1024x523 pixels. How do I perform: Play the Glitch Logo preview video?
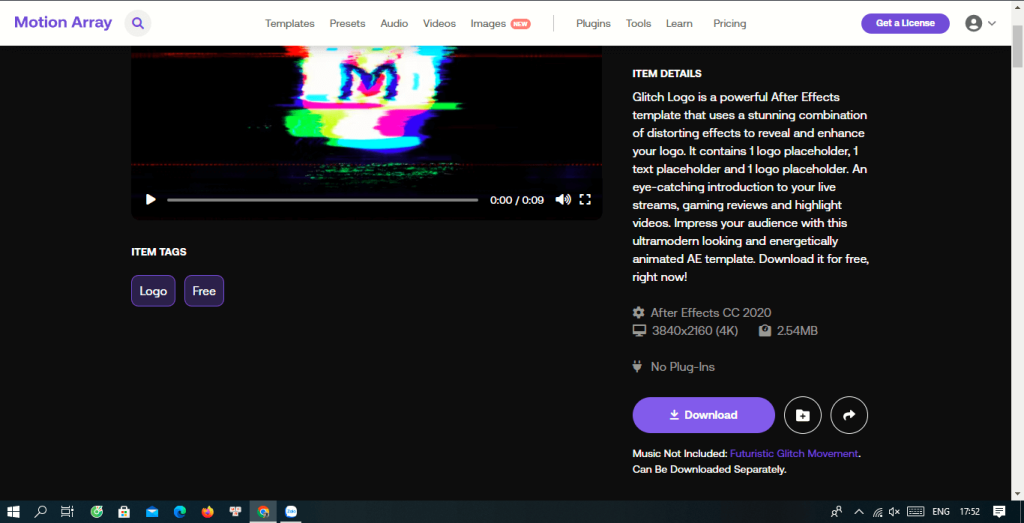click(151, 199)
